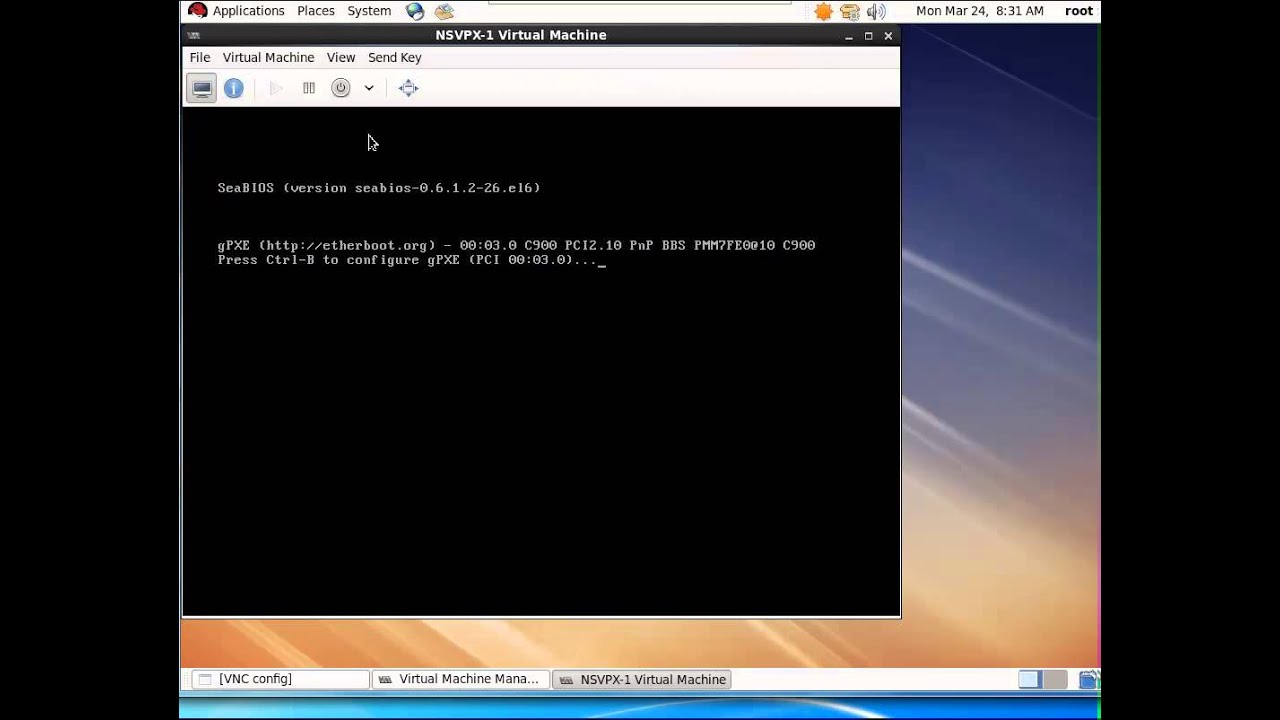Switch console to fullscreen mode
Screen dimensions: 1280x720
point(408,88)
